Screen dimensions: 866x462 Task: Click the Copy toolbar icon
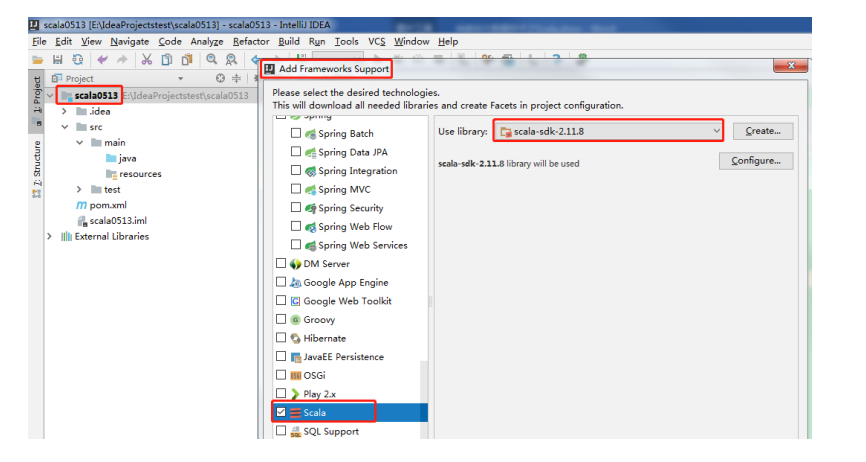click(x=166, y=60)
